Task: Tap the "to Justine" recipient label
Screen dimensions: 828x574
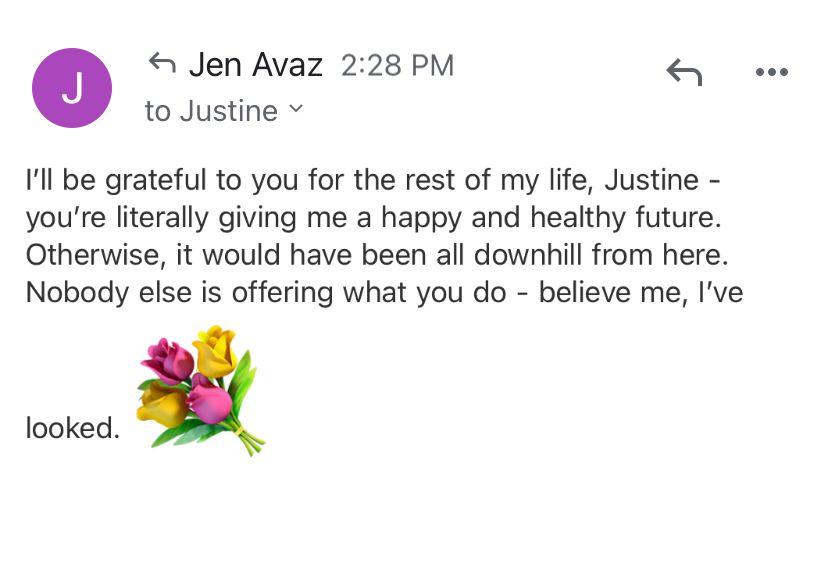Action: tap(211, 111)
